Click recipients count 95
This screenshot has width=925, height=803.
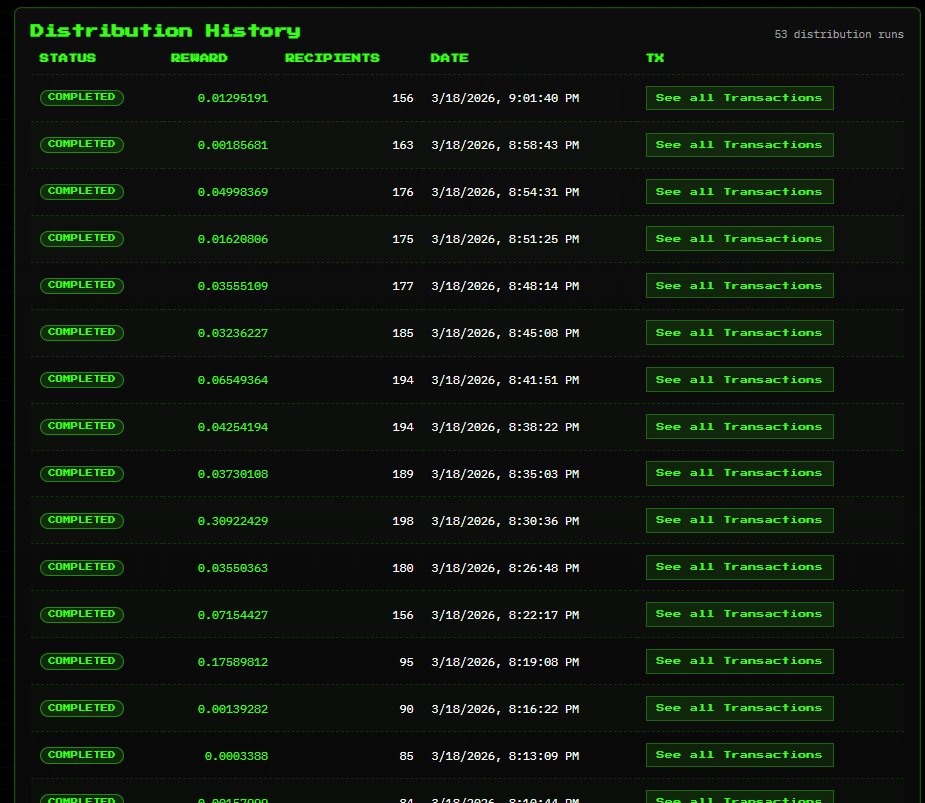[406, 662]
